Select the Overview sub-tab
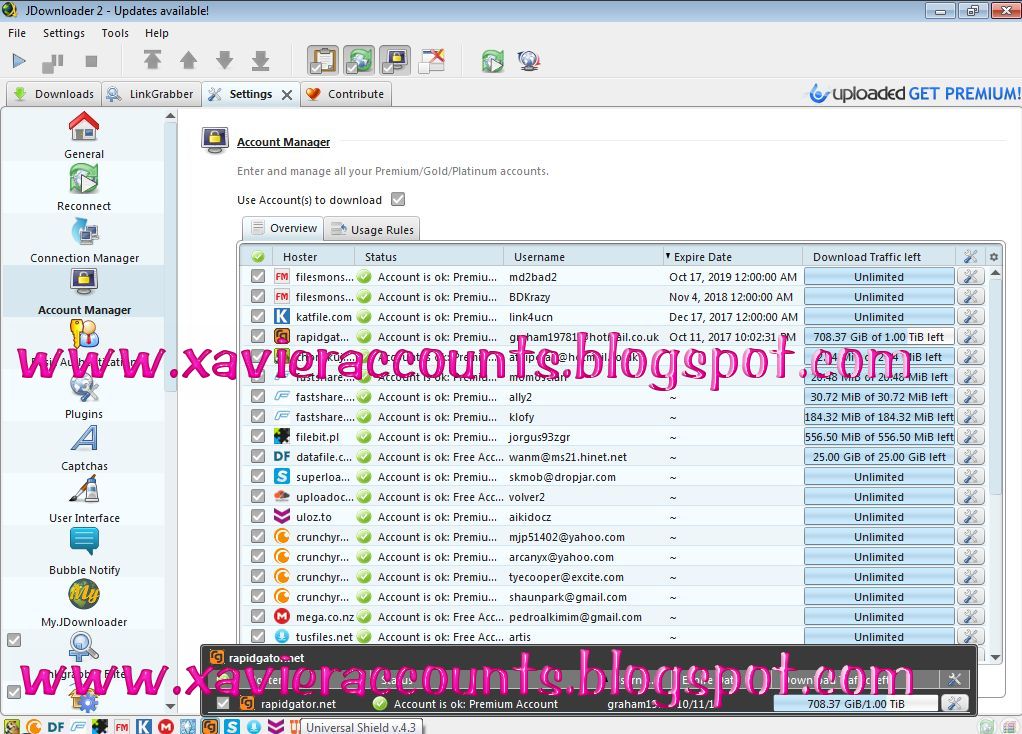The height and width of the screenshot is (734, 1022). tap(284, 228)
